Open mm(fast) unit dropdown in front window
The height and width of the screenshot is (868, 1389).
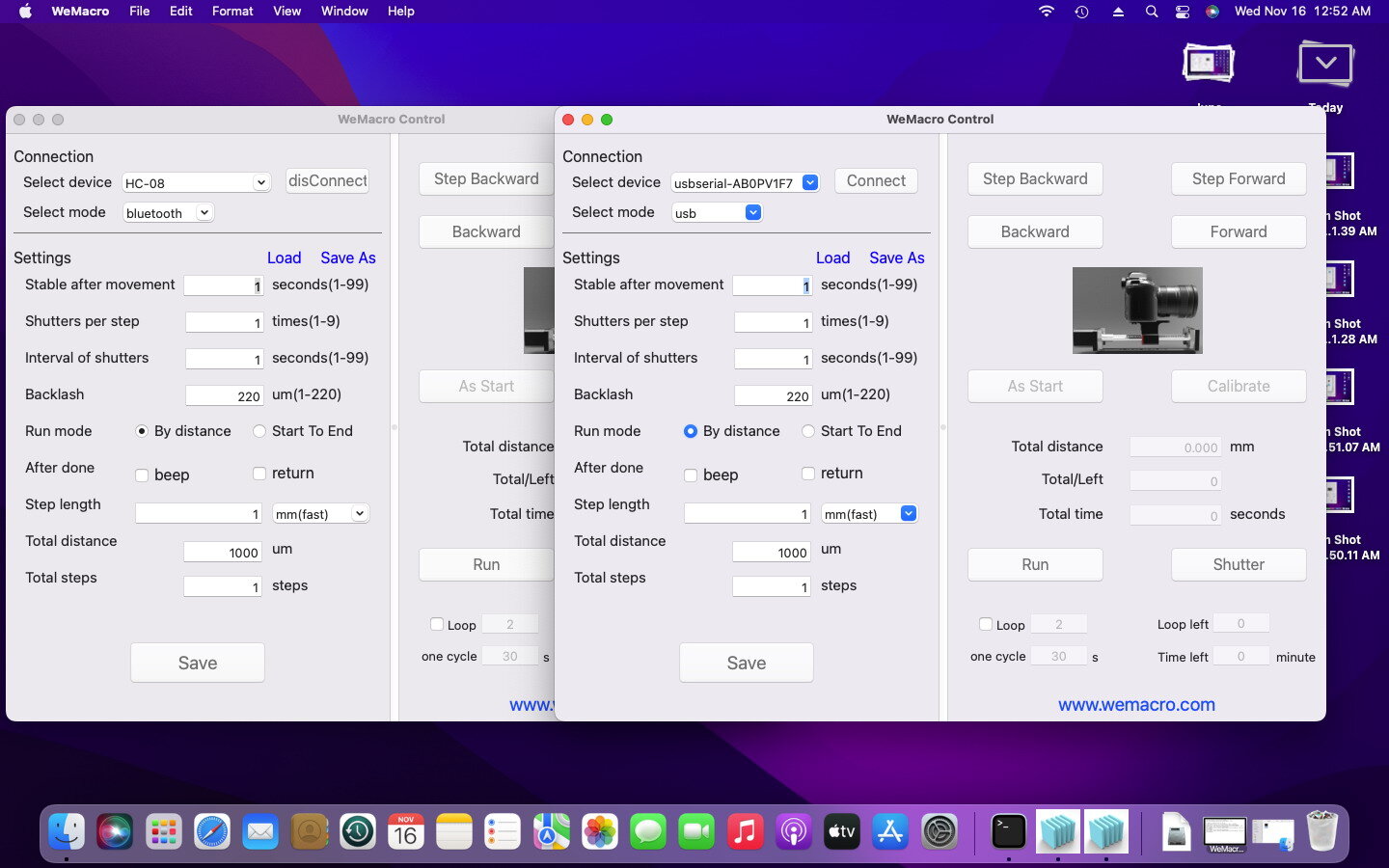[869, 514]
